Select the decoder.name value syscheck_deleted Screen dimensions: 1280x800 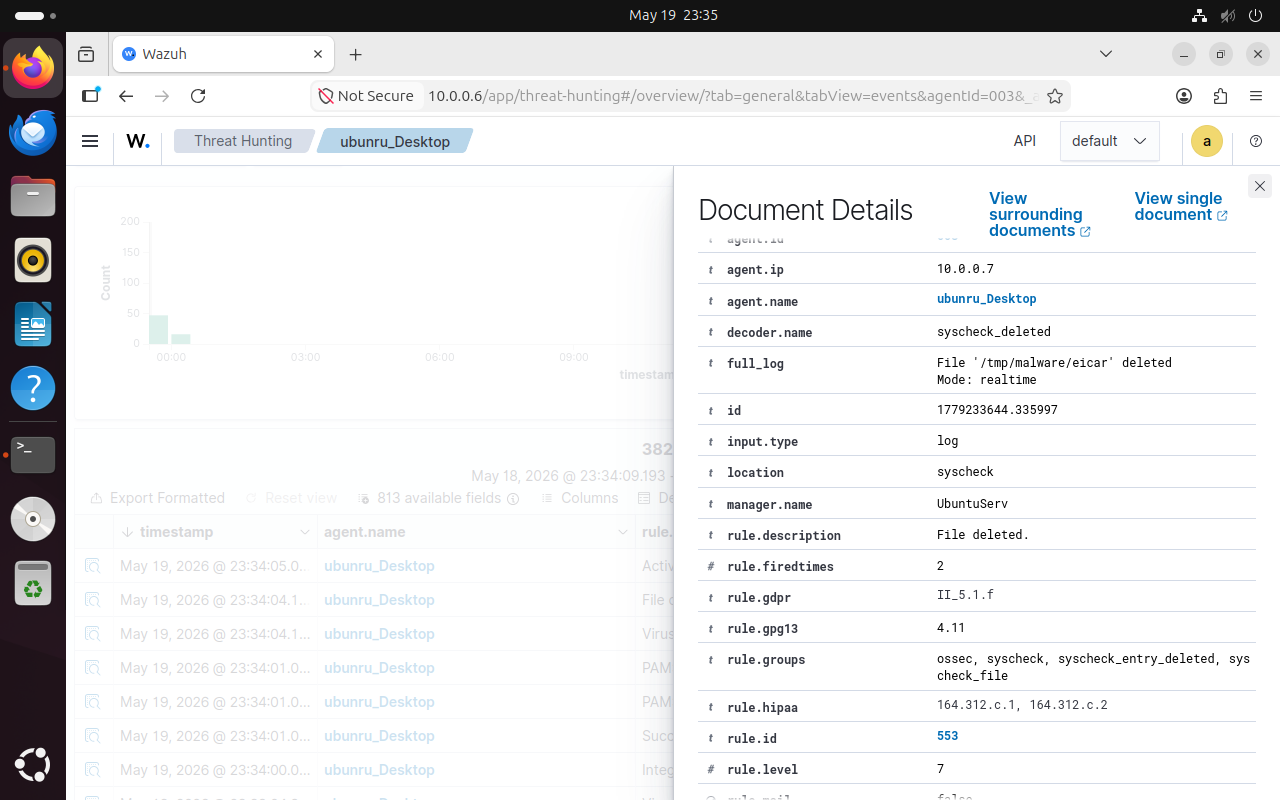[x=994, y=332]
